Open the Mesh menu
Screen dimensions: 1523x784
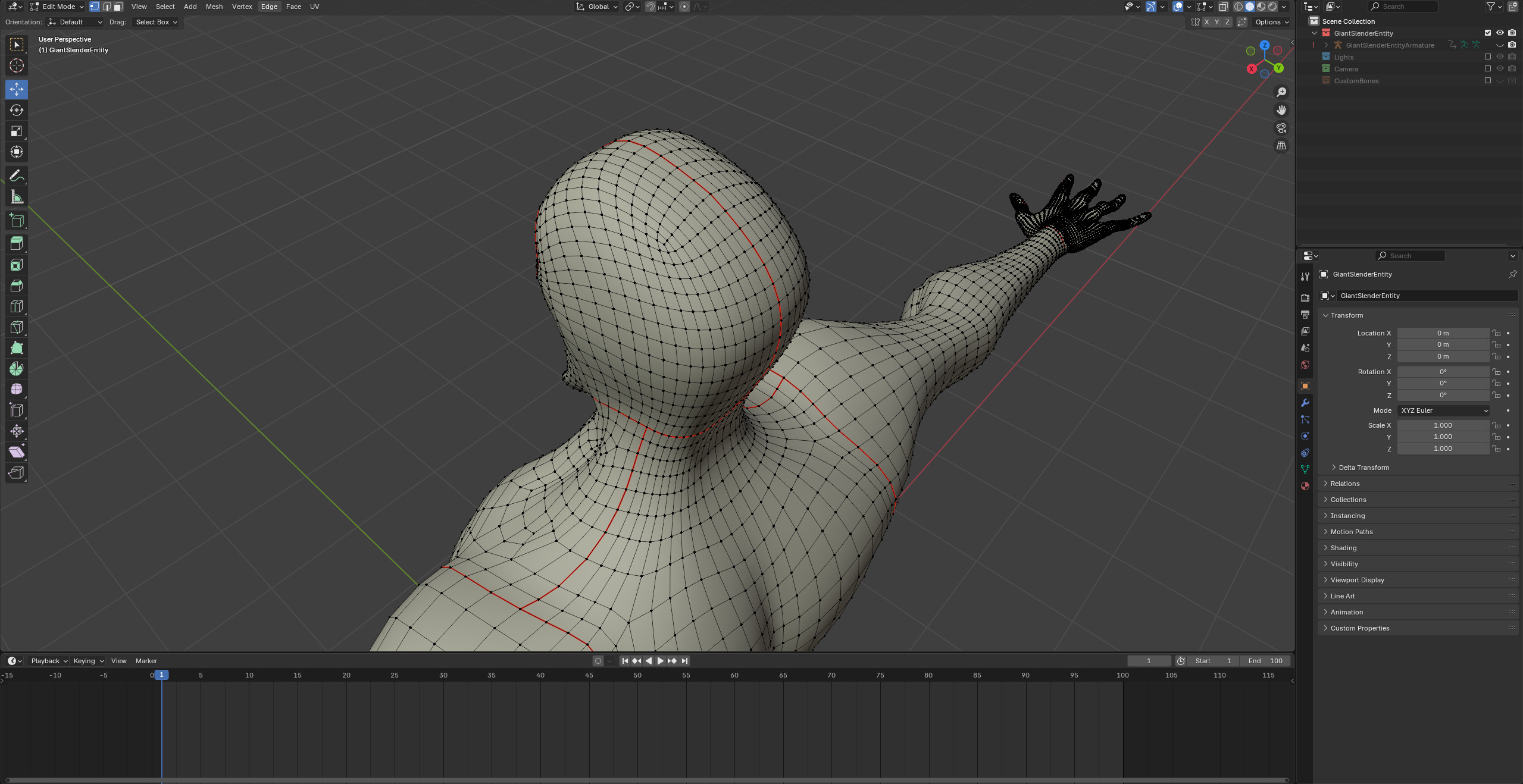214,7
